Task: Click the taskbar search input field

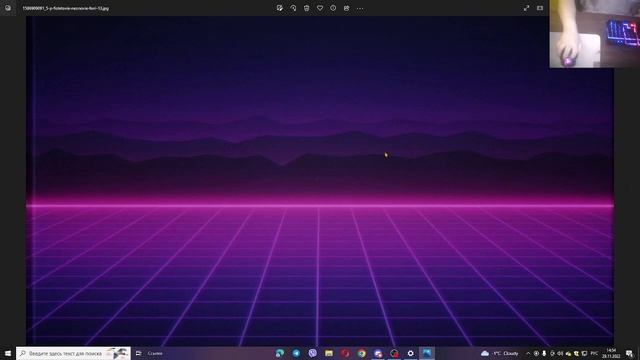Action: 73,353
